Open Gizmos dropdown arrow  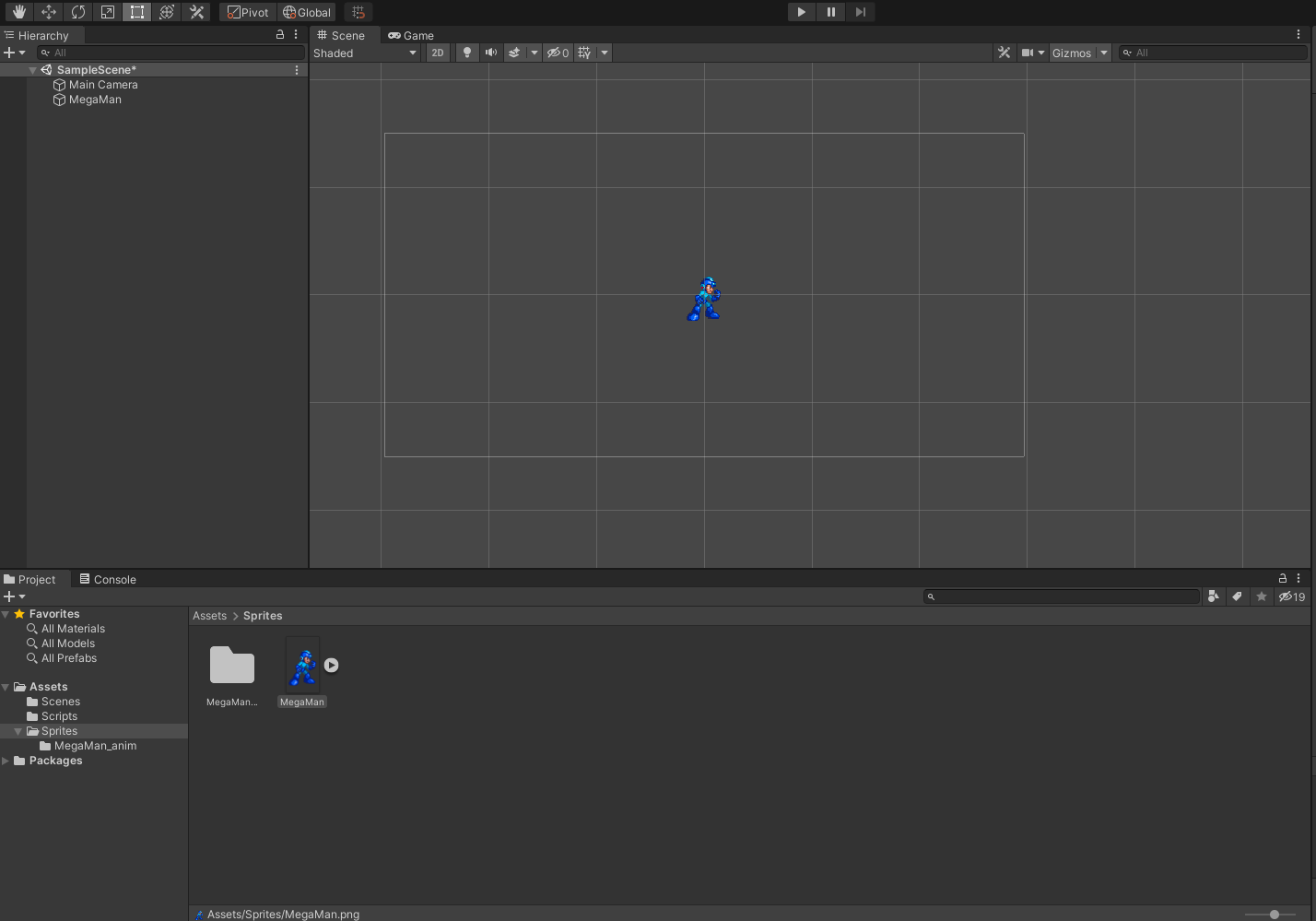coord(1104,53)
